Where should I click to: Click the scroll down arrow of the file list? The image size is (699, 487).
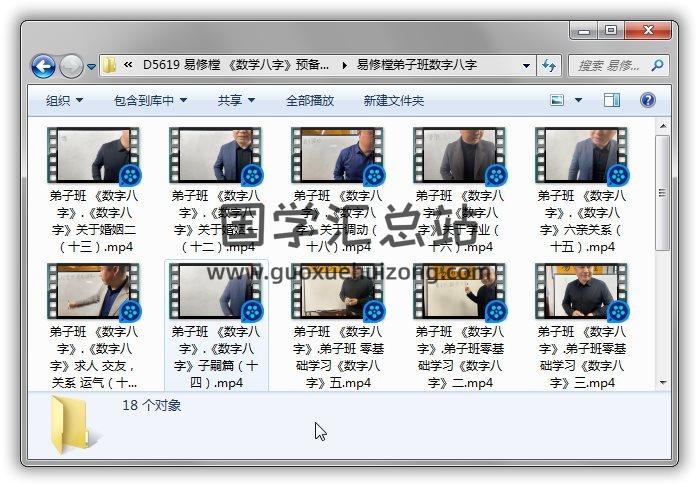pos(662,381)
